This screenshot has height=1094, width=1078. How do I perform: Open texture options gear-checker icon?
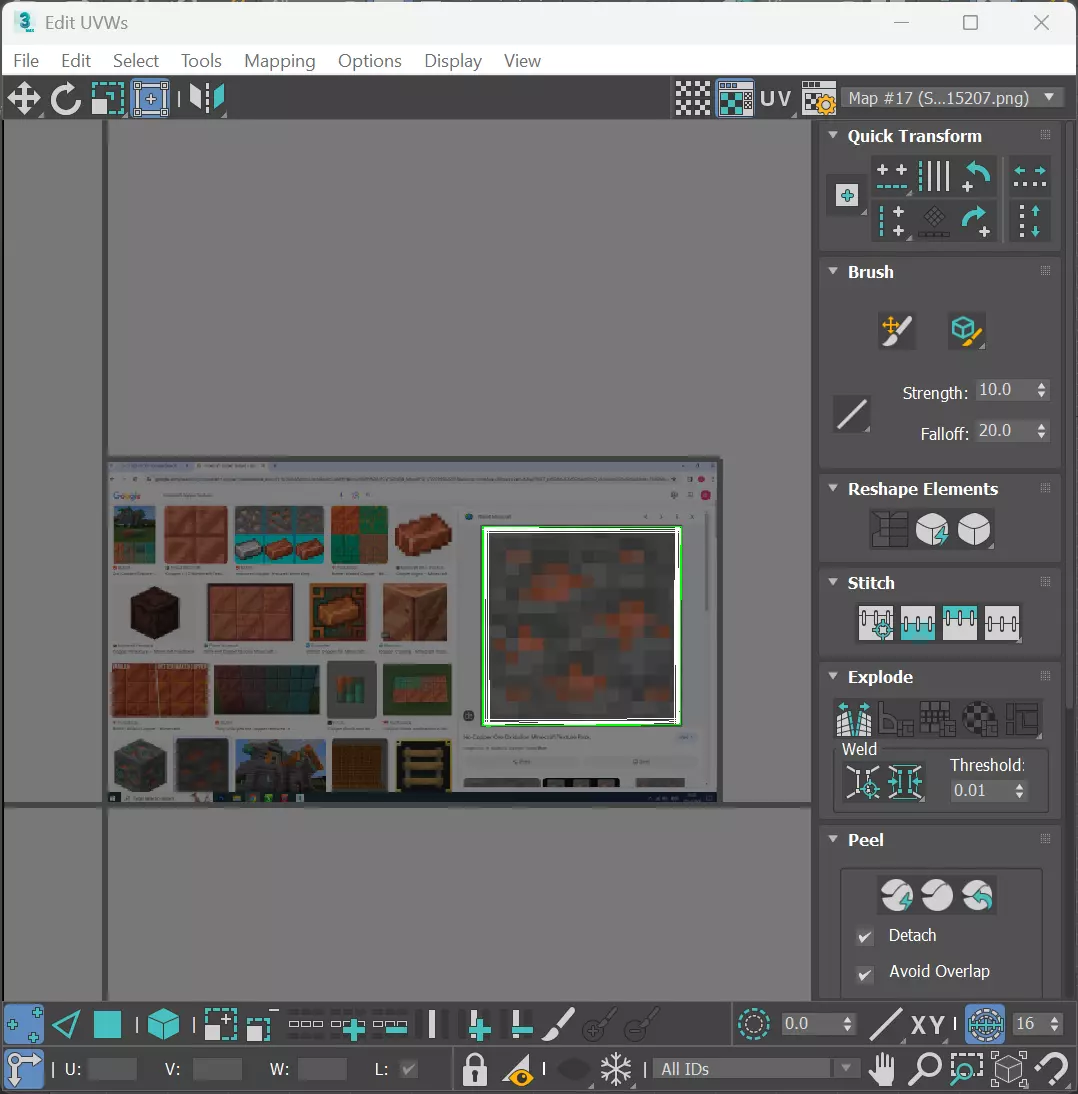[x=818, y=98]
